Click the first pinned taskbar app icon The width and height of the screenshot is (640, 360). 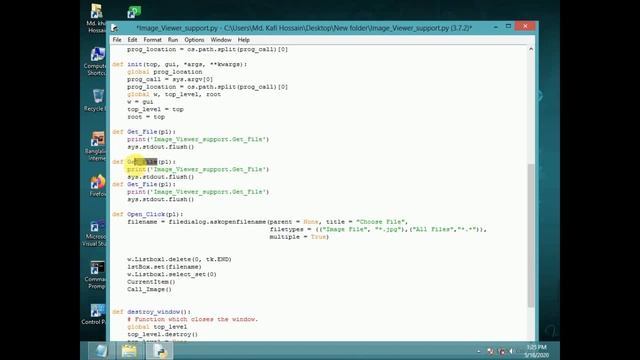pyautogui.click(x=101, y=351)
